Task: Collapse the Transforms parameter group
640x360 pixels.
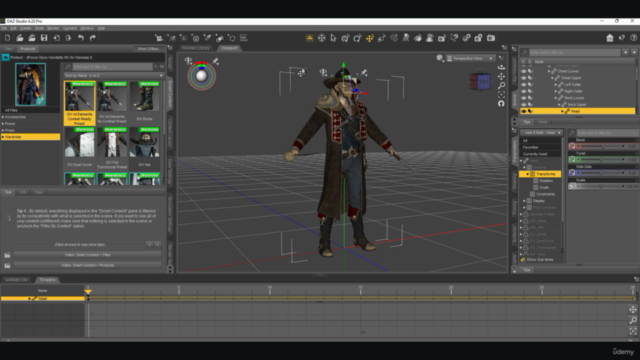Action: click(x=527, y=174)
